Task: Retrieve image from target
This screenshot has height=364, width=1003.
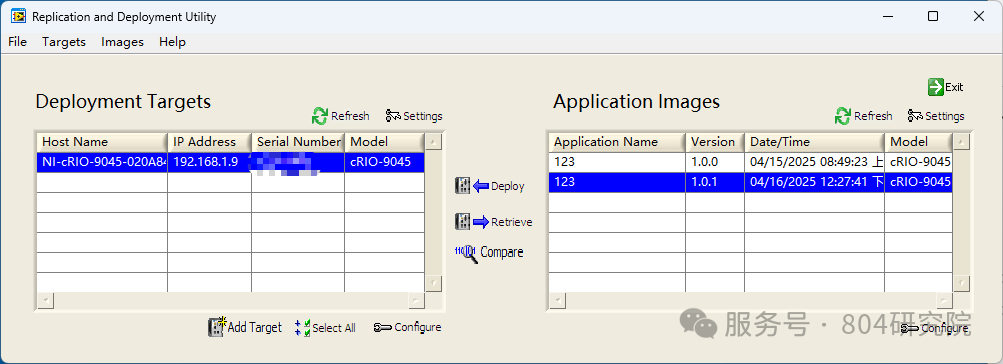Action: point(493,222)
